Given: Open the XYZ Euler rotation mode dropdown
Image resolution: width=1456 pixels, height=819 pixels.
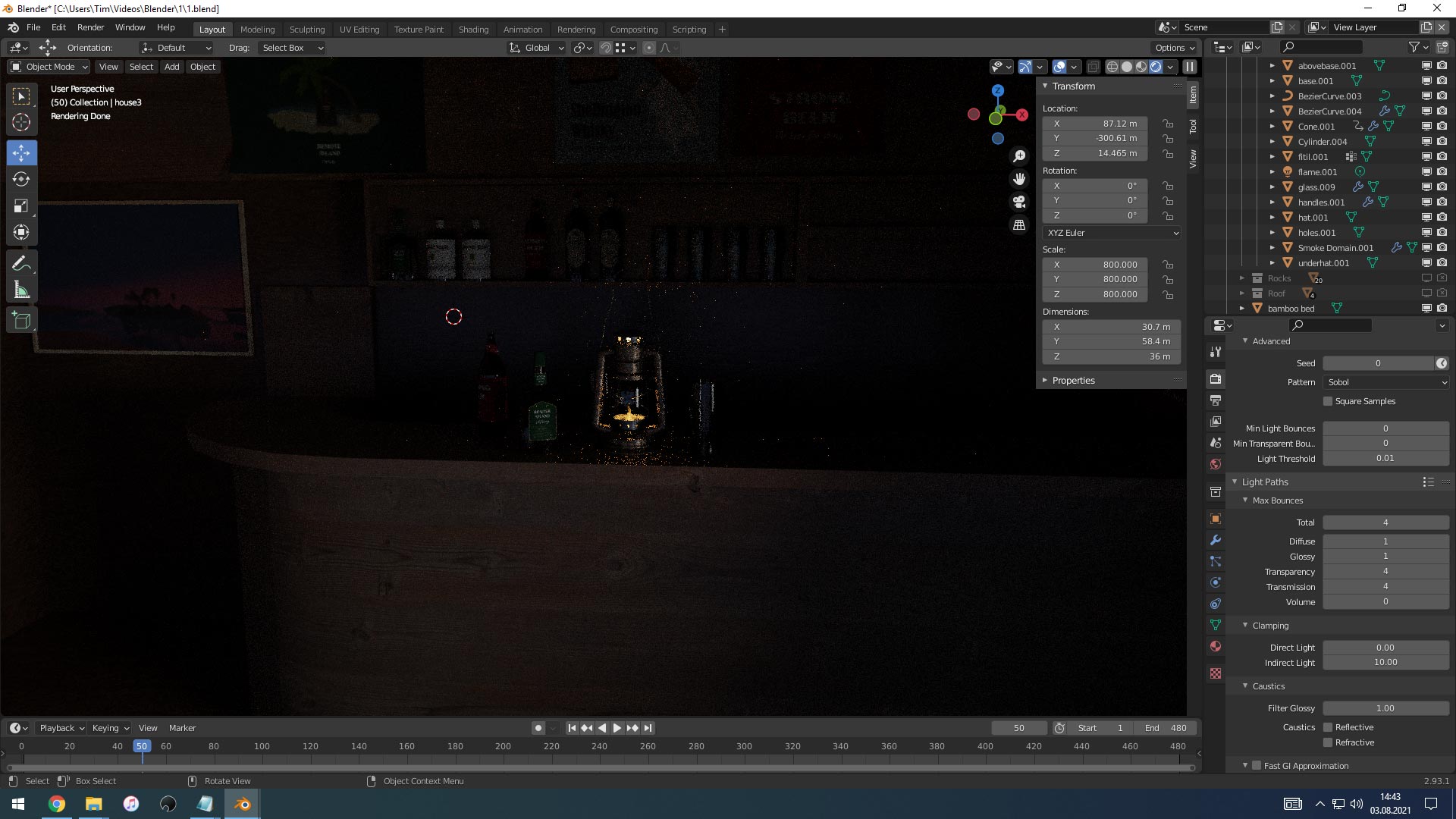Looking at the screenshot, I should point(1111,233).
